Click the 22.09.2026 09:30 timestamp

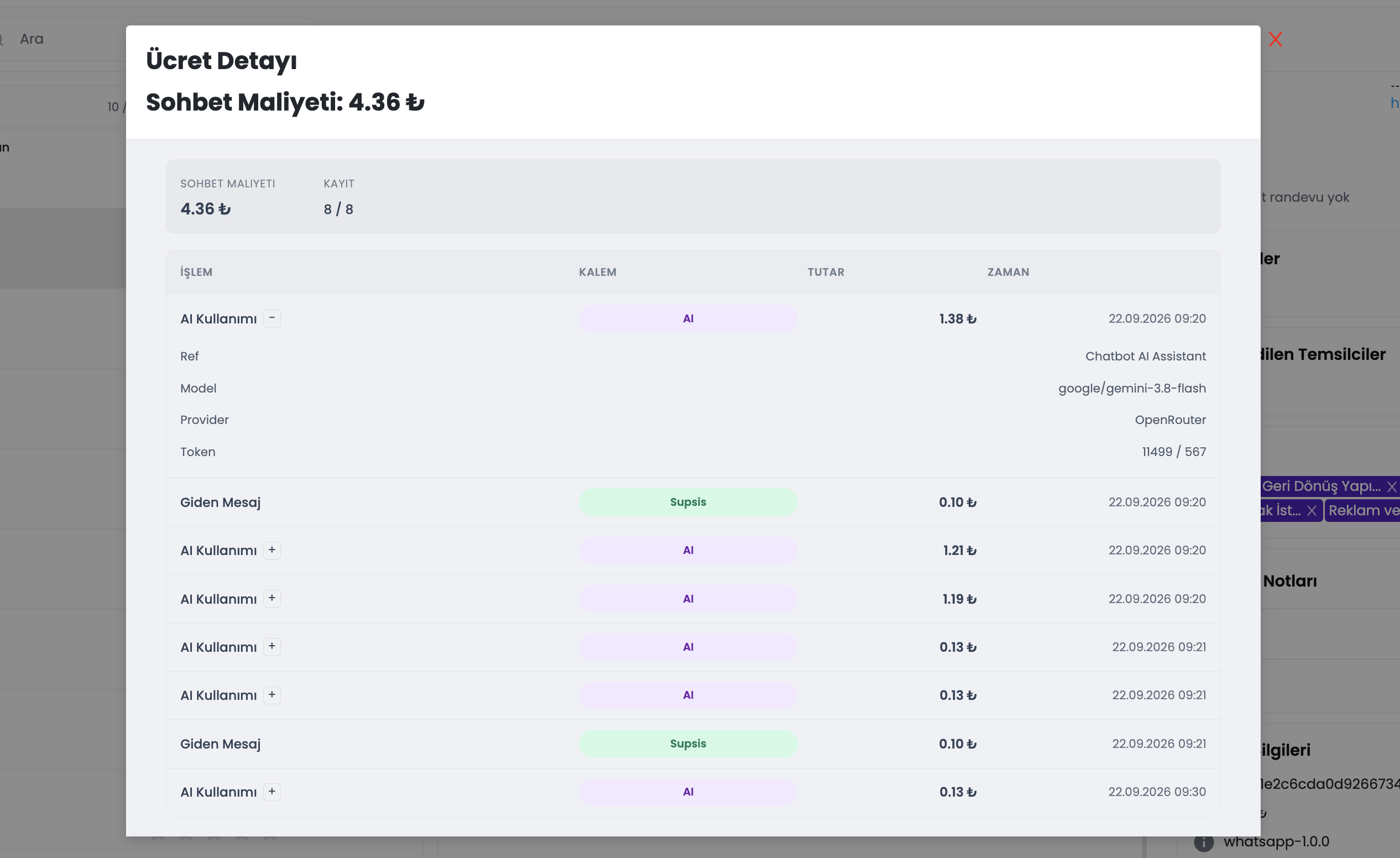click(1157, 792)
